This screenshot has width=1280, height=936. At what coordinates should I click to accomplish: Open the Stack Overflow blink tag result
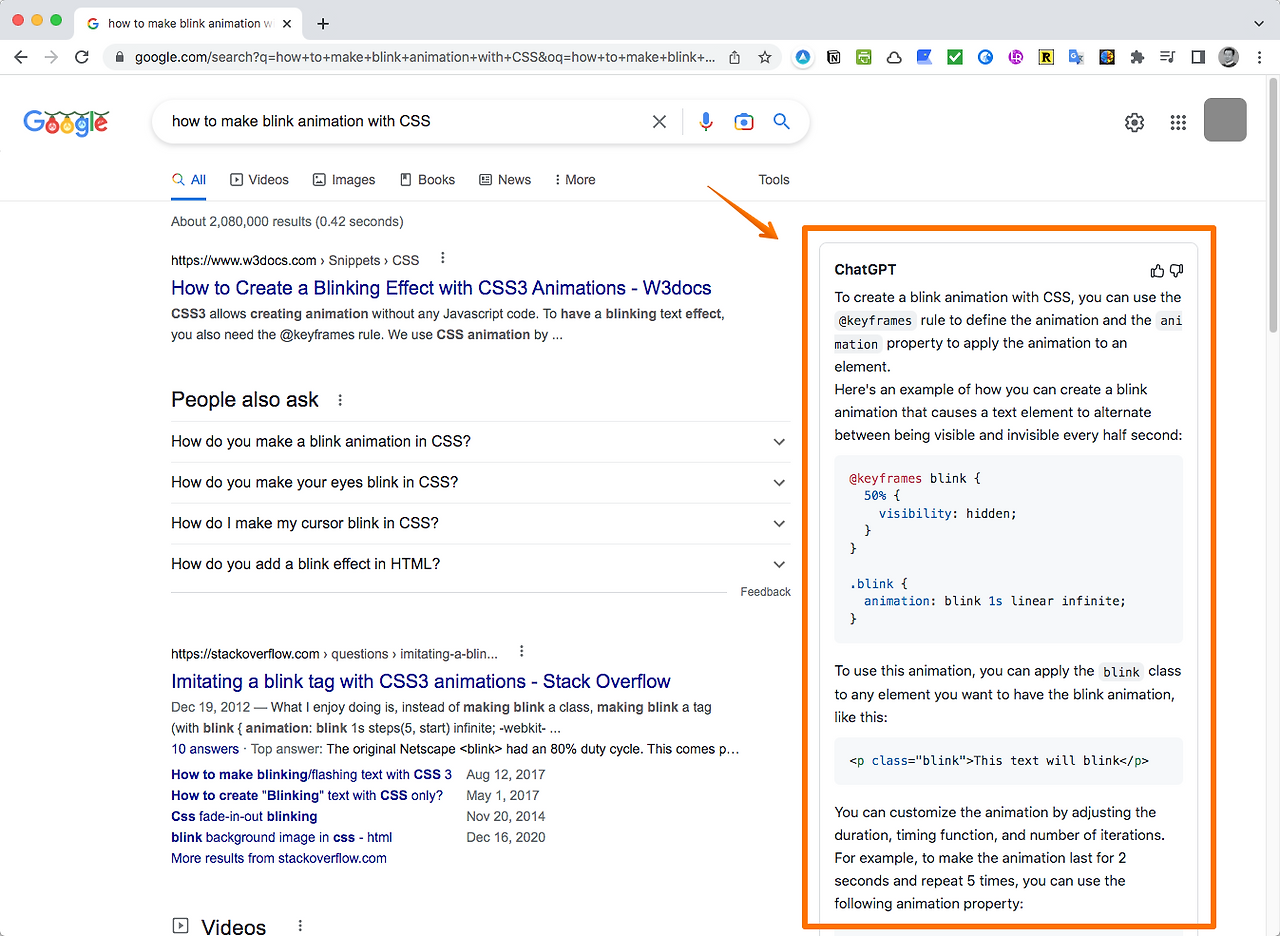click(x=421, y=682)
